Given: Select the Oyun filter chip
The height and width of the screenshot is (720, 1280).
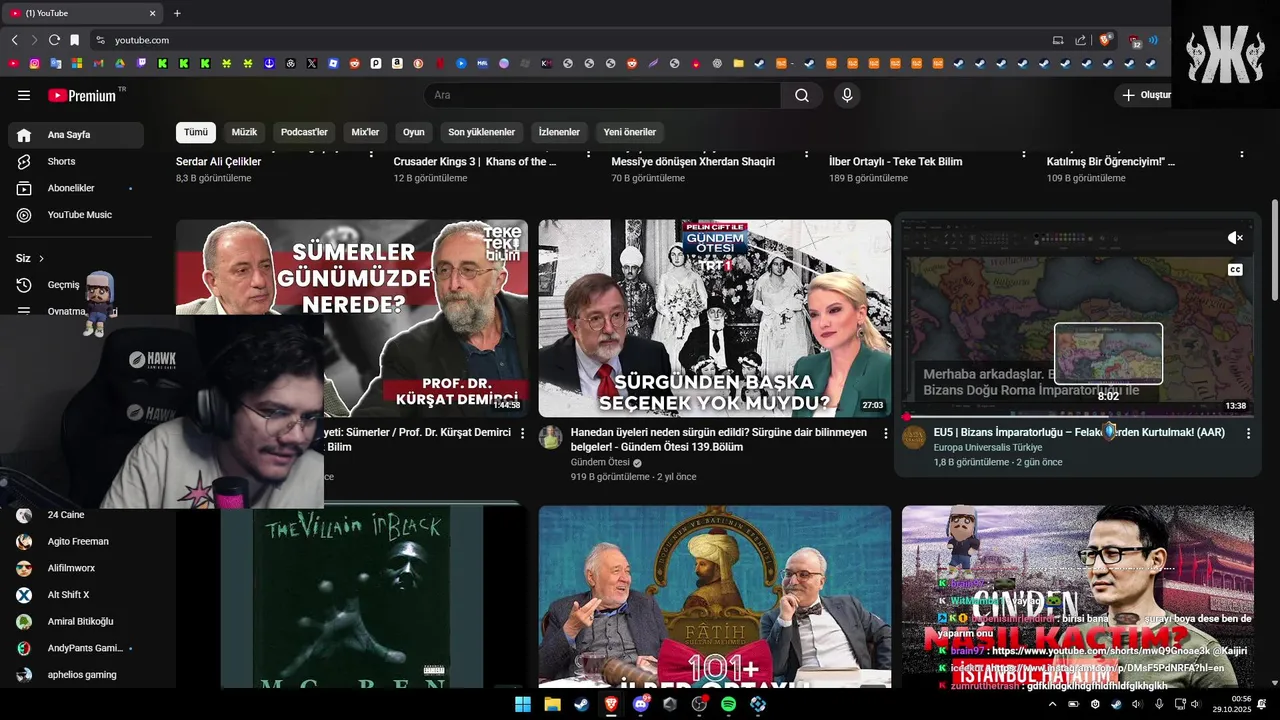Looking at the screenshot, I should coord(414,132).
